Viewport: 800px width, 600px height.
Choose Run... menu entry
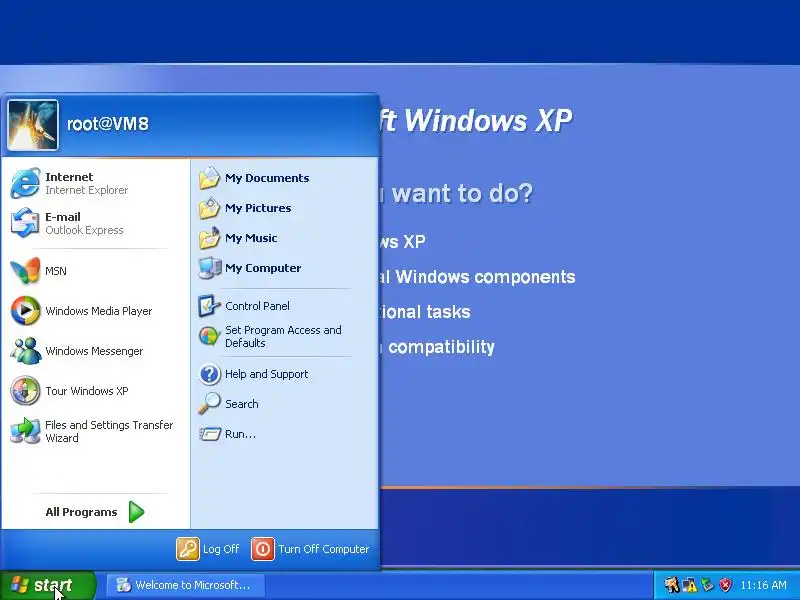click(286, 434)
